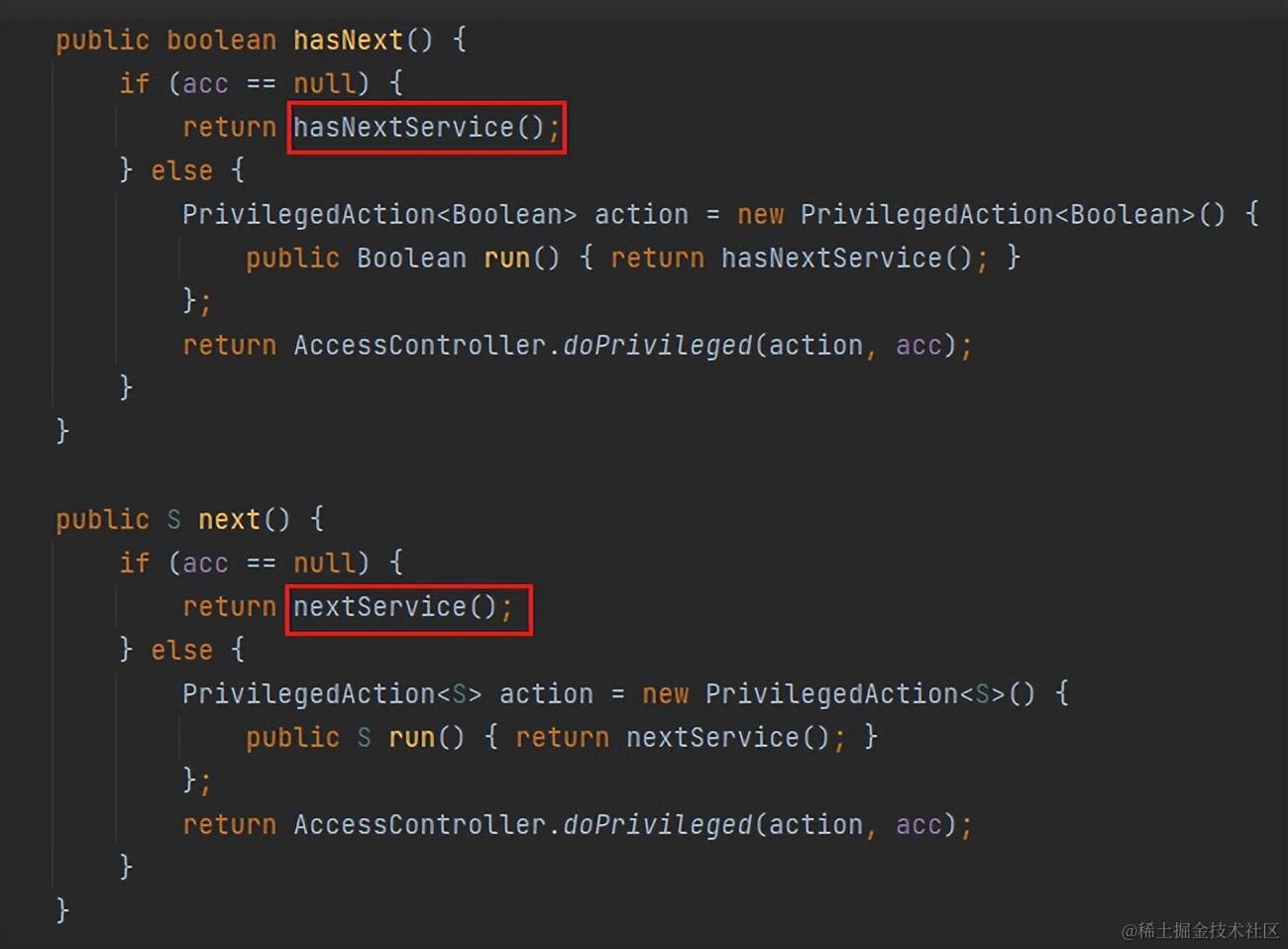Click new PrivilegedAction<Boolean>() constructor call
1288x949 pixels.
click(982, 215)
